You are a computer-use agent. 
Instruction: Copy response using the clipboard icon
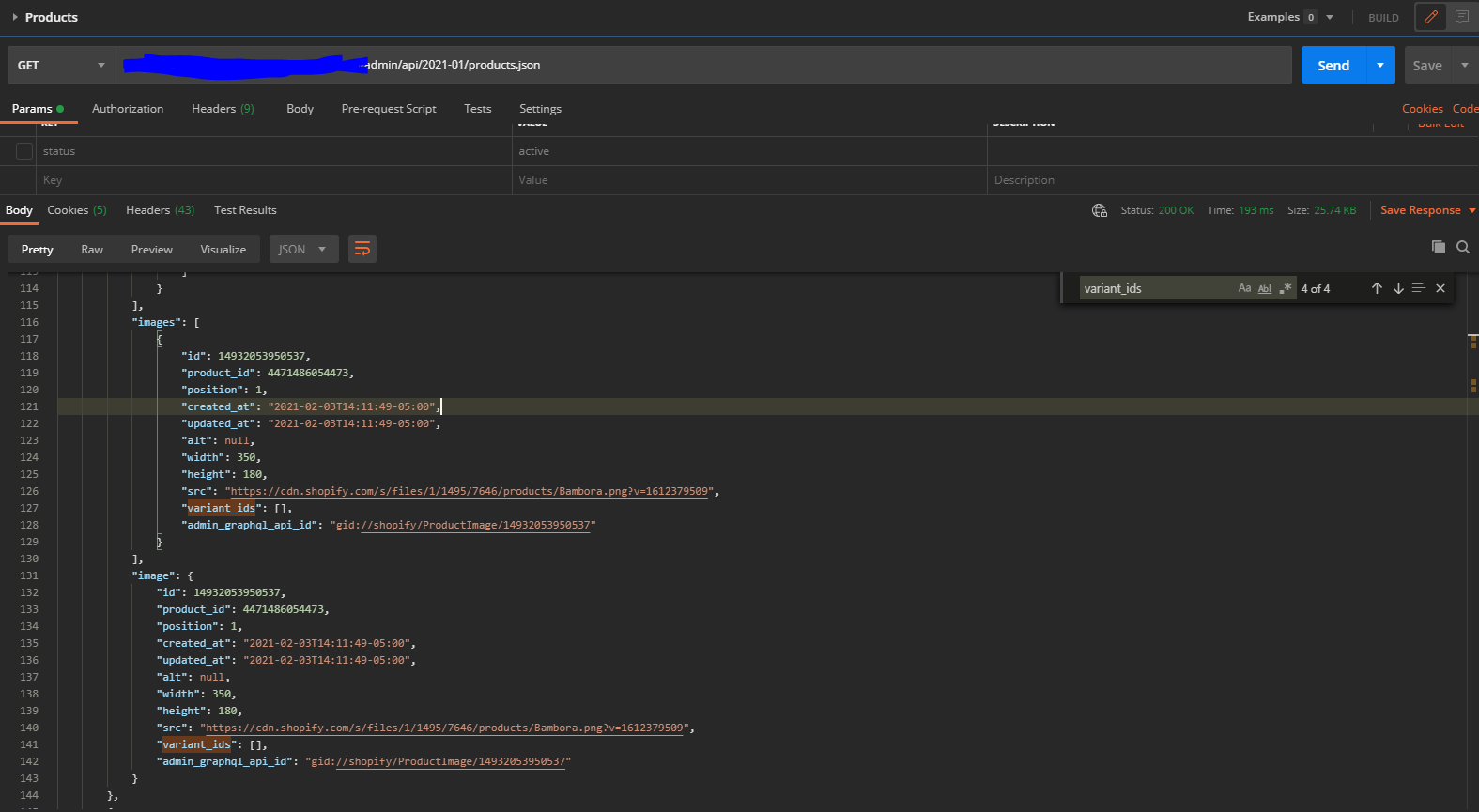[x=1438, y=247]
